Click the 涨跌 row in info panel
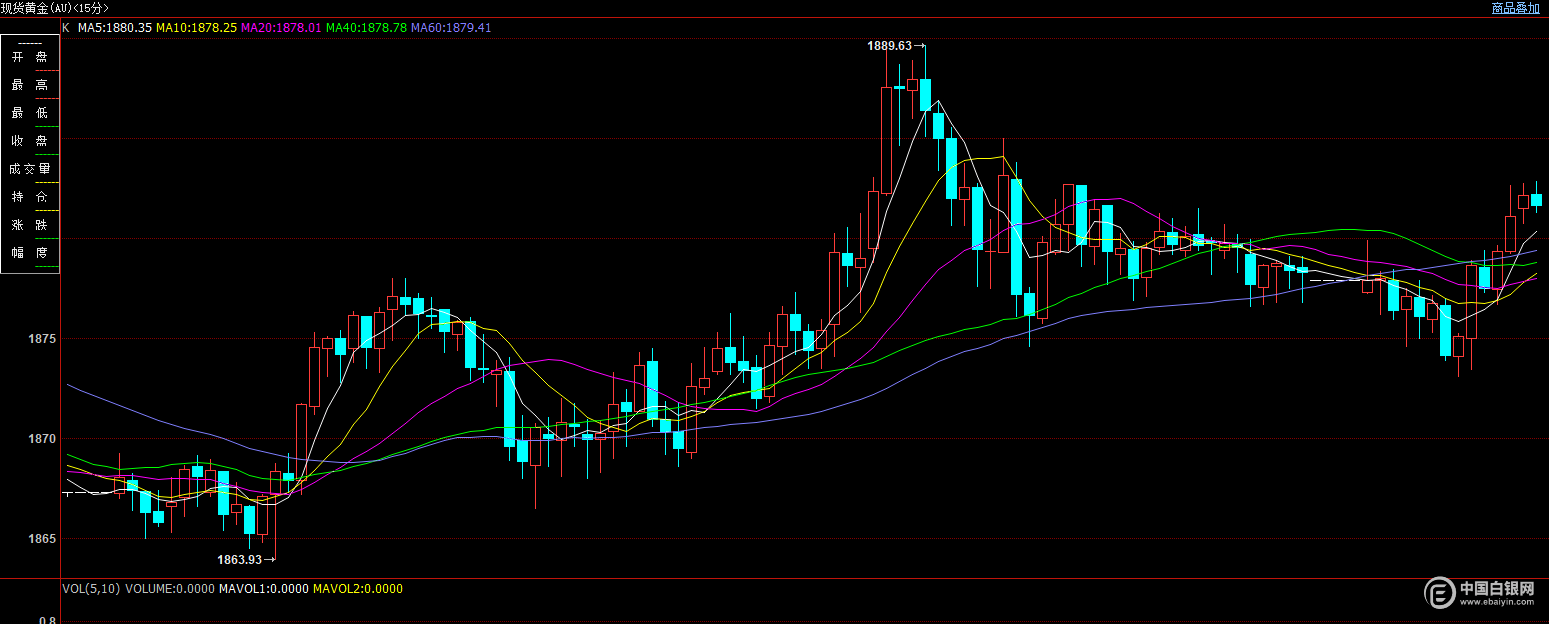This screenshot has height=624, width=1549. 30,225
